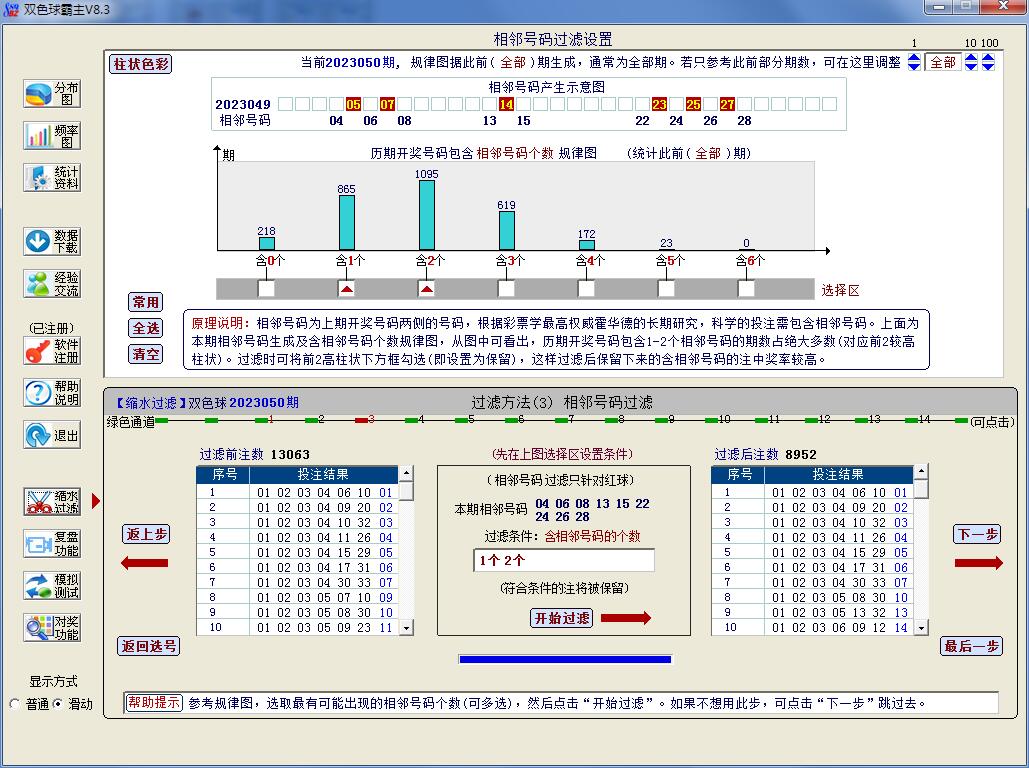Click the period count stepper left of 全部
The width and height of the screenshot is (1029, 768).
(x=913, y=62)
